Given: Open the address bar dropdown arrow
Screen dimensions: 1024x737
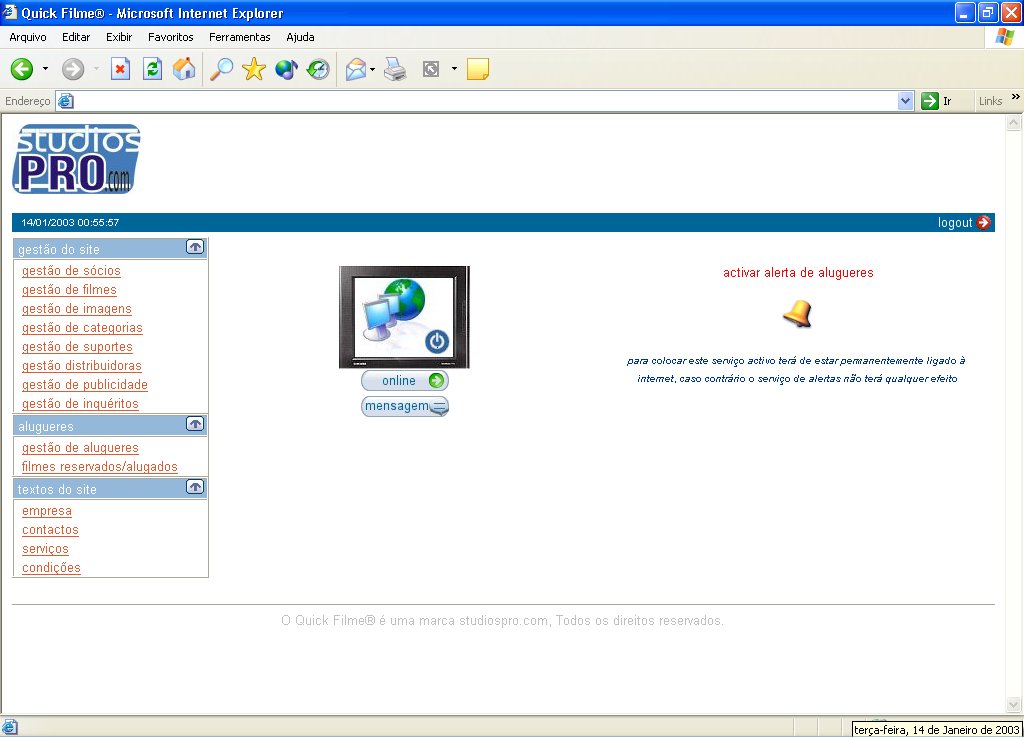Looking at the screenshot, I should point(905,101).
